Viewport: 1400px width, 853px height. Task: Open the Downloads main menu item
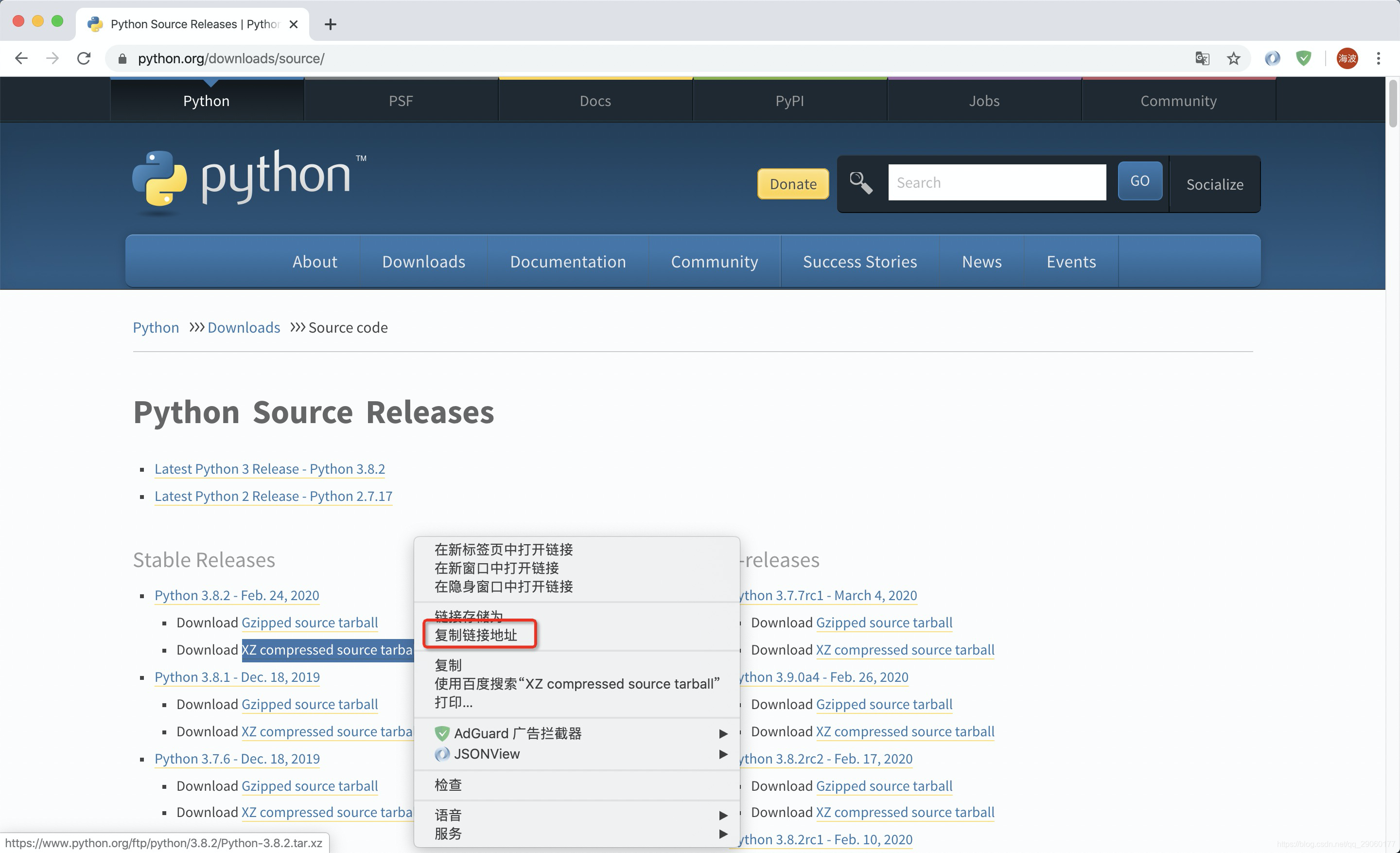tap(423, 262)
